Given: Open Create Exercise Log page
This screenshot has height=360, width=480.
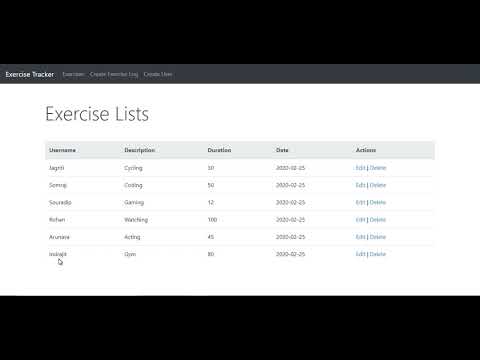Looking at the screenshot, I should coord(114,74).
